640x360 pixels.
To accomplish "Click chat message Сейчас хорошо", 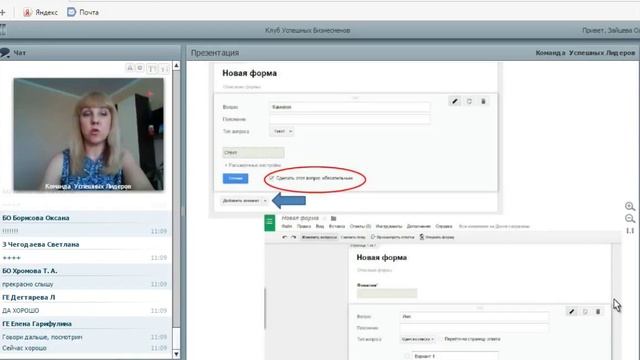I will 24,348.
